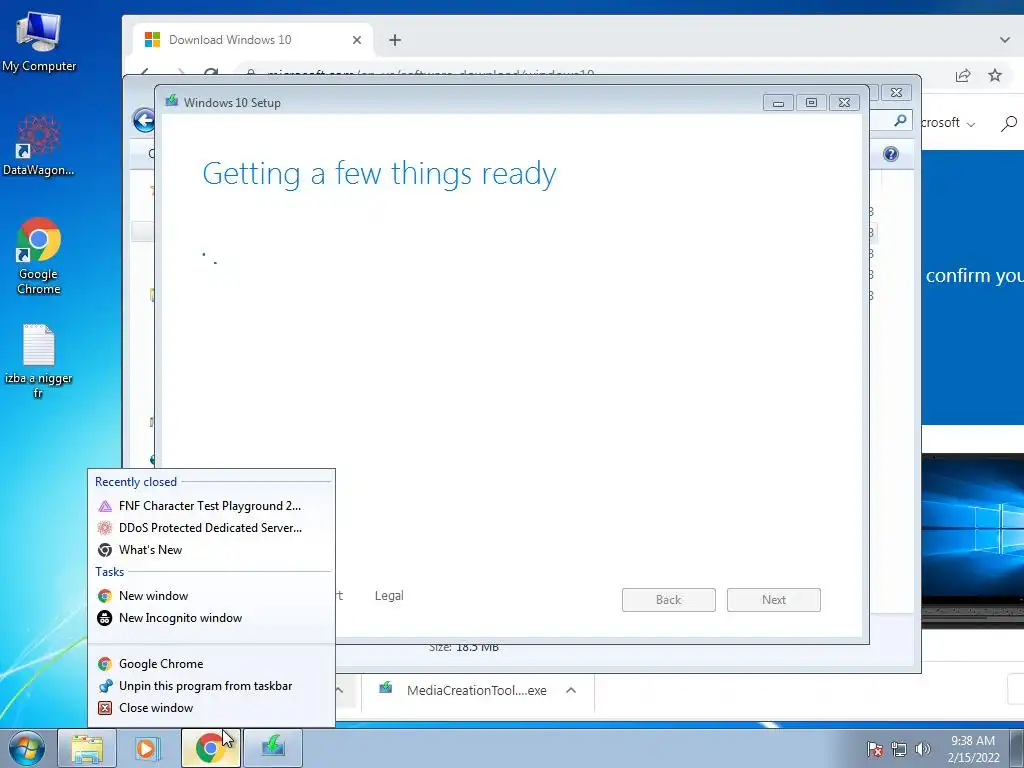Image resolution: width=1024 pixels, height=768 pixels.
Task: Open the DataWagon desktop shortcut
Action: 39,145
